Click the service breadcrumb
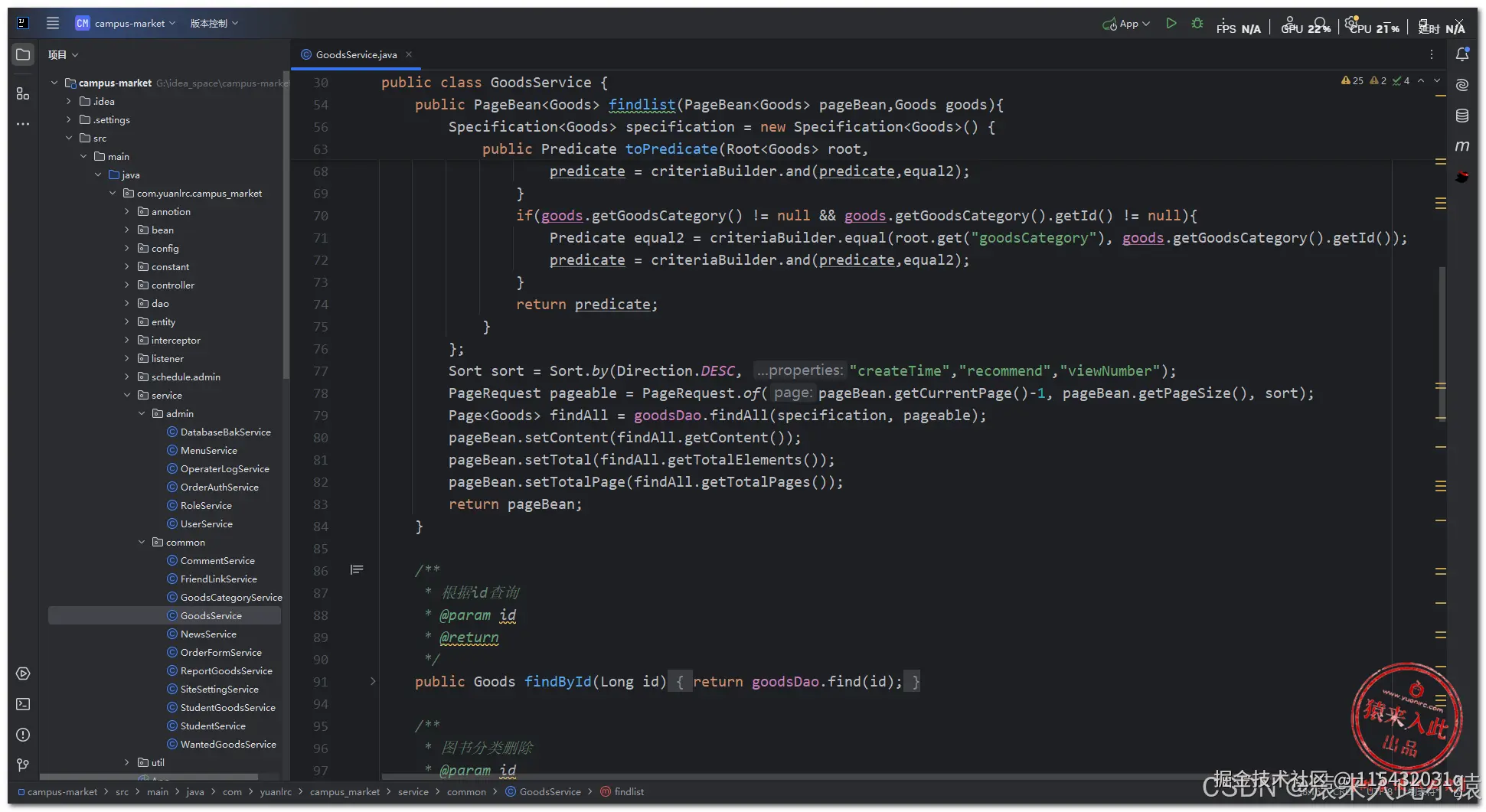This screenshot has height=812, width=1486. point(413,791)
